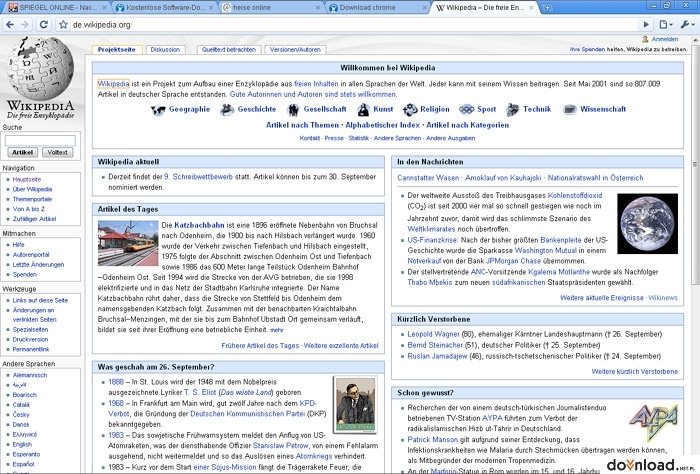This screenshot has height=474, width=700.
Task: Open the Technik portal icon
Action: click(512, 109)
